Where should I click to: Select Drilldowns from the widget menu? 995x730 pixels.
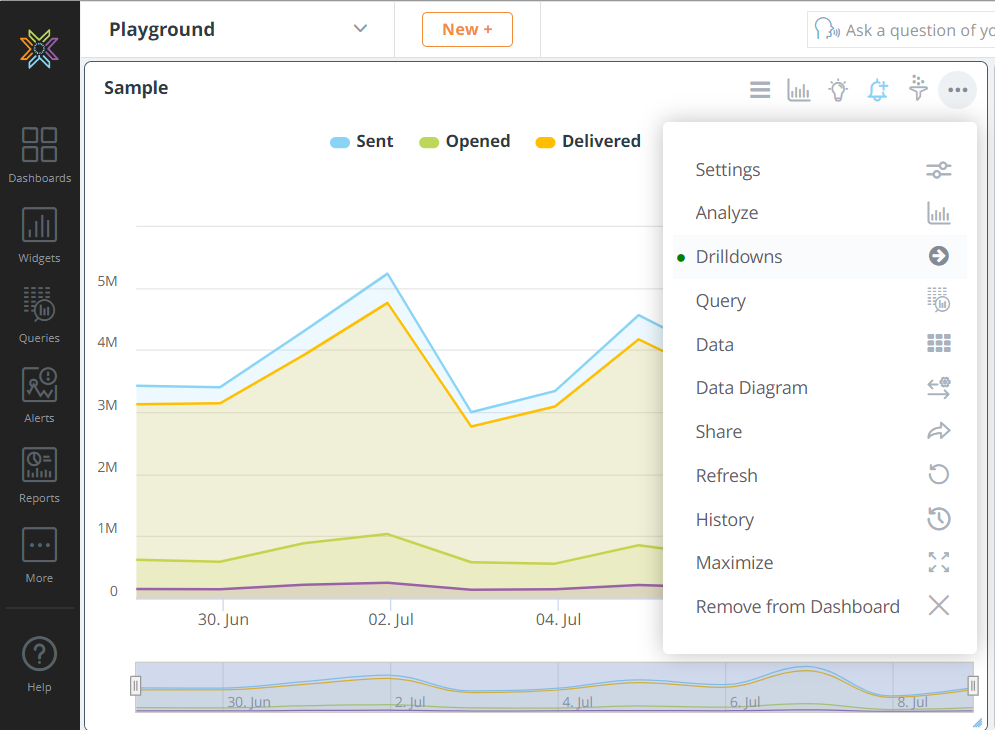[x=739, y=257]
